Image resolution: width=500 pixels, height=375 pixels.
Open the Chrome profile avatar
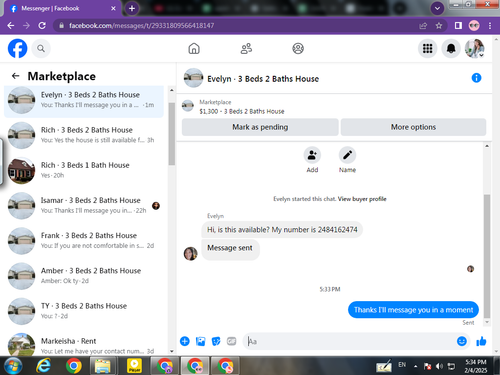(474, 26)
